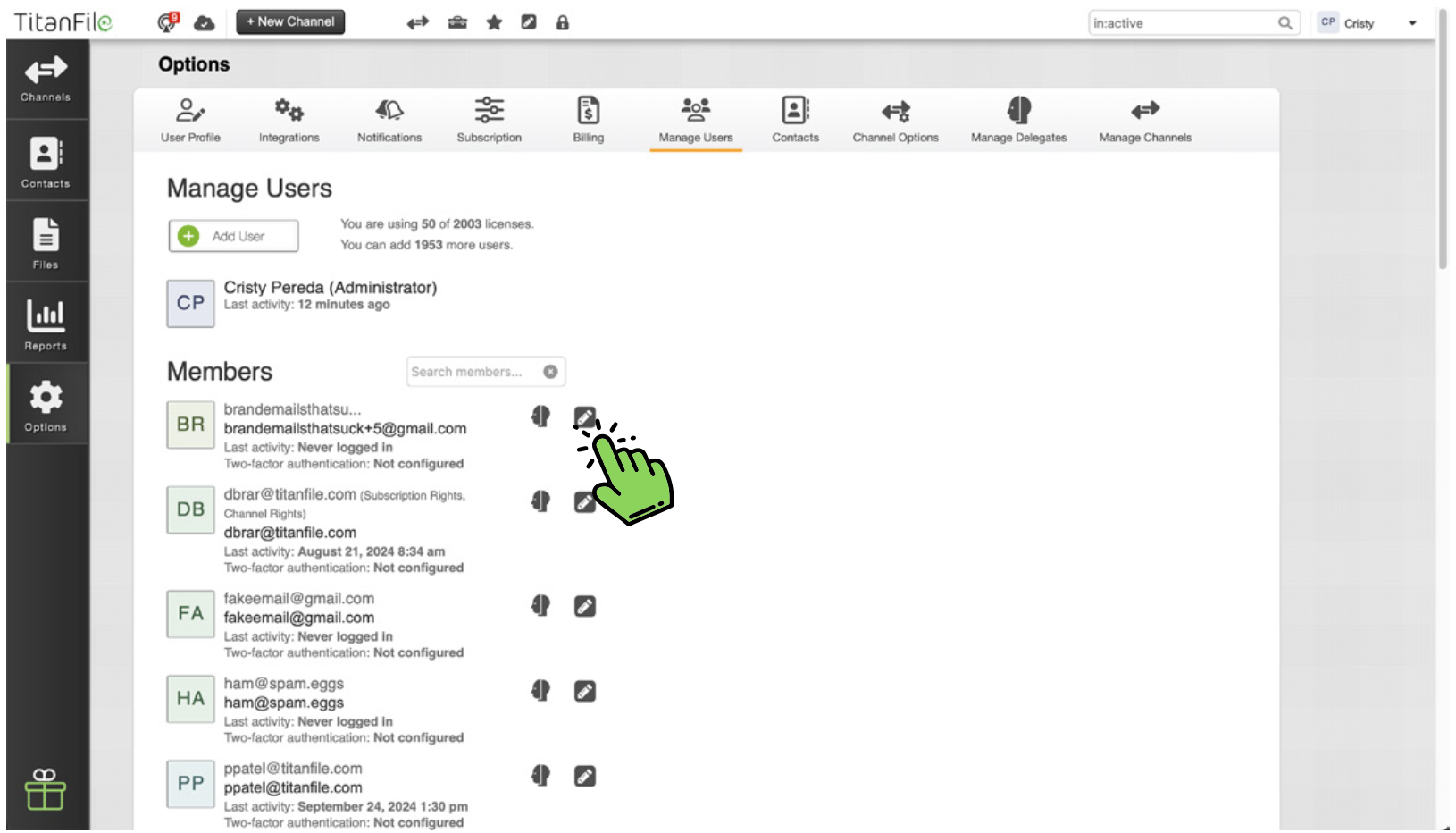Switch to the Manage Delegates tab
This screenshot has height=833, width=1456.
click(x=1018, y=120)
